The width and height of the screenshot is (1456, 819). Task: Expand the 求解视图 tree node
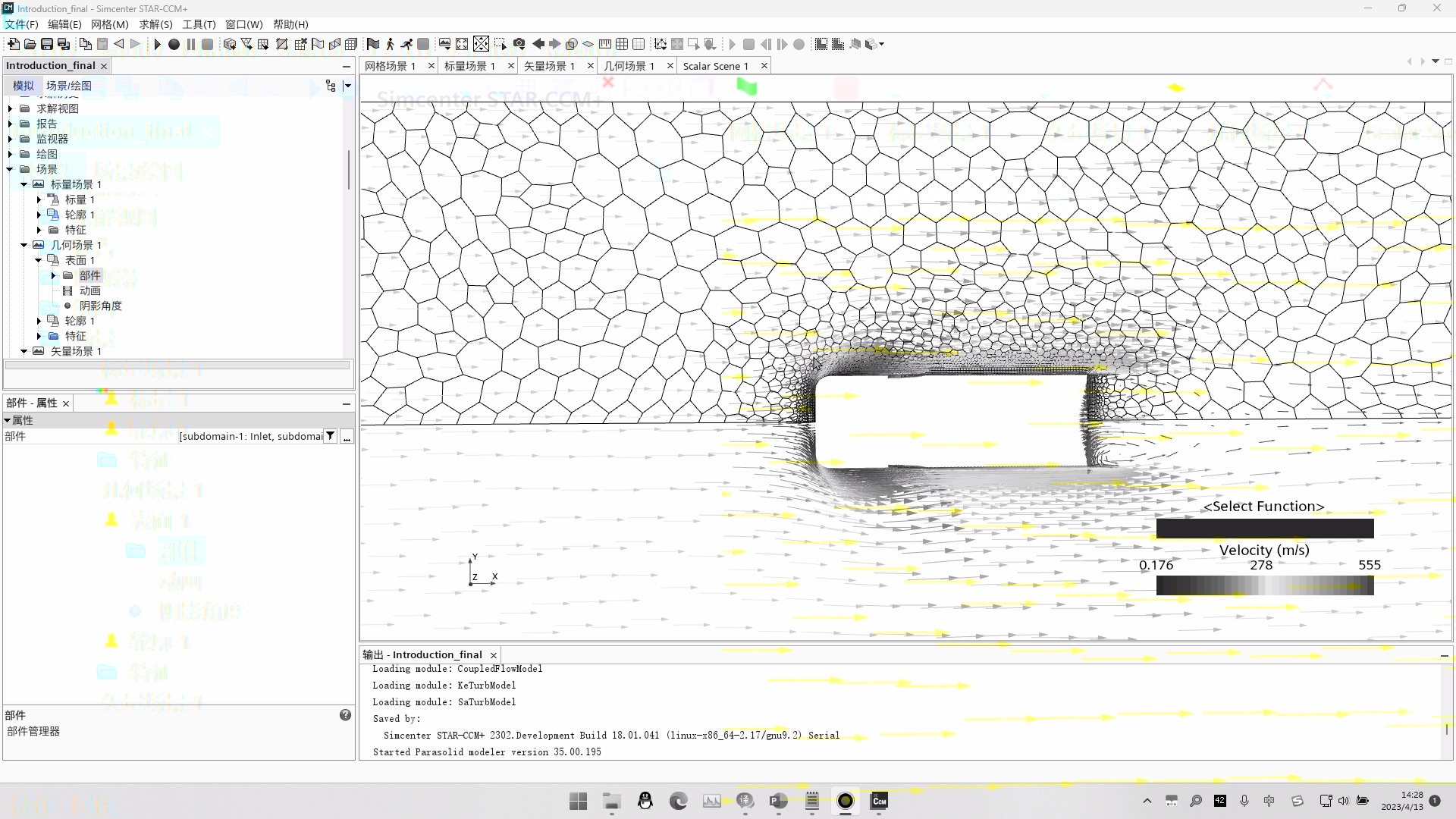click(10, 108)
